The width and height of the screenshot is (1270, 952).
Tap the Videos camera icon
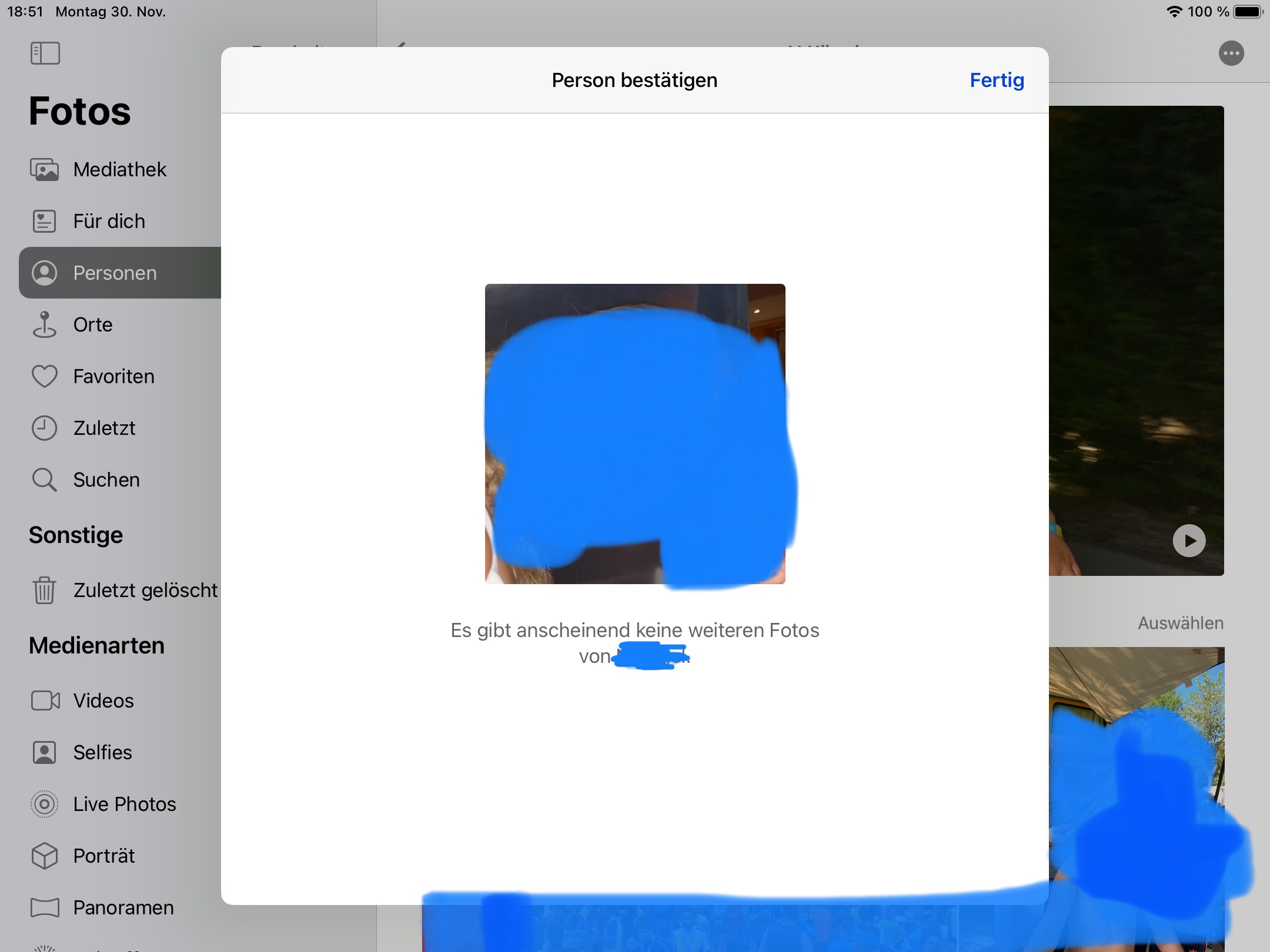click(45, 700)
